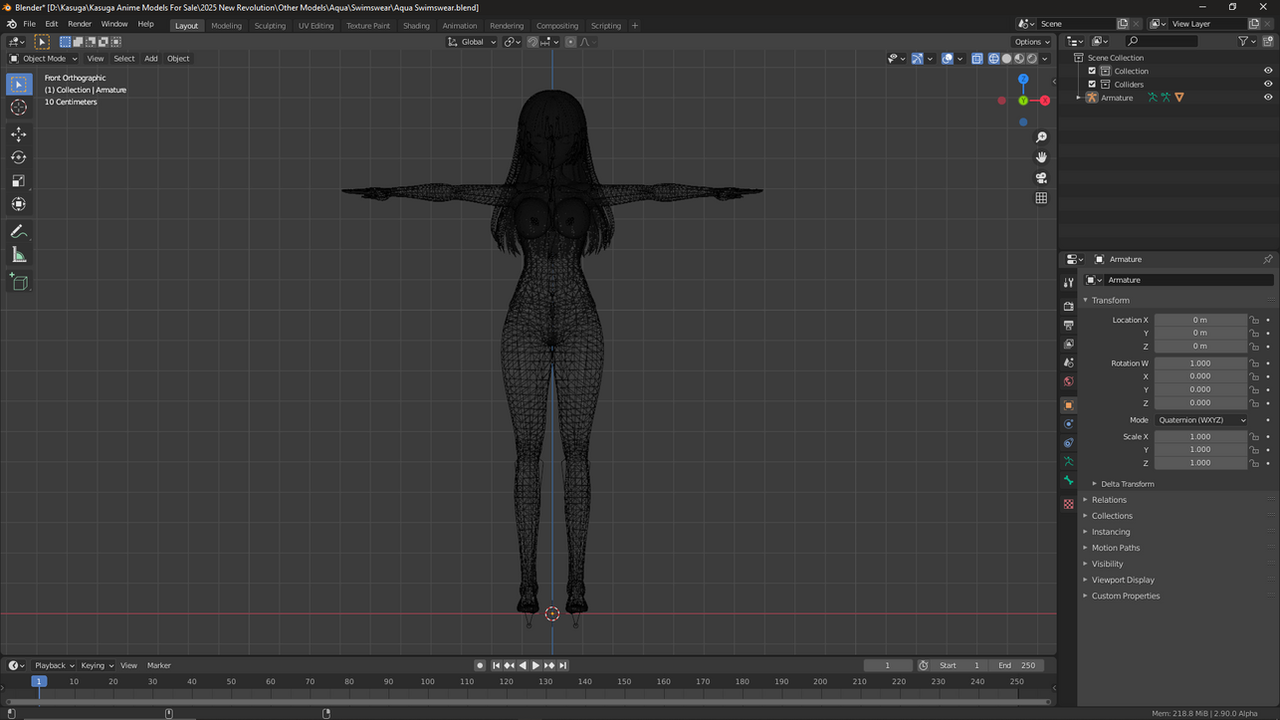
Task: Click the Outliner search field
Action: pos(1161,41)
